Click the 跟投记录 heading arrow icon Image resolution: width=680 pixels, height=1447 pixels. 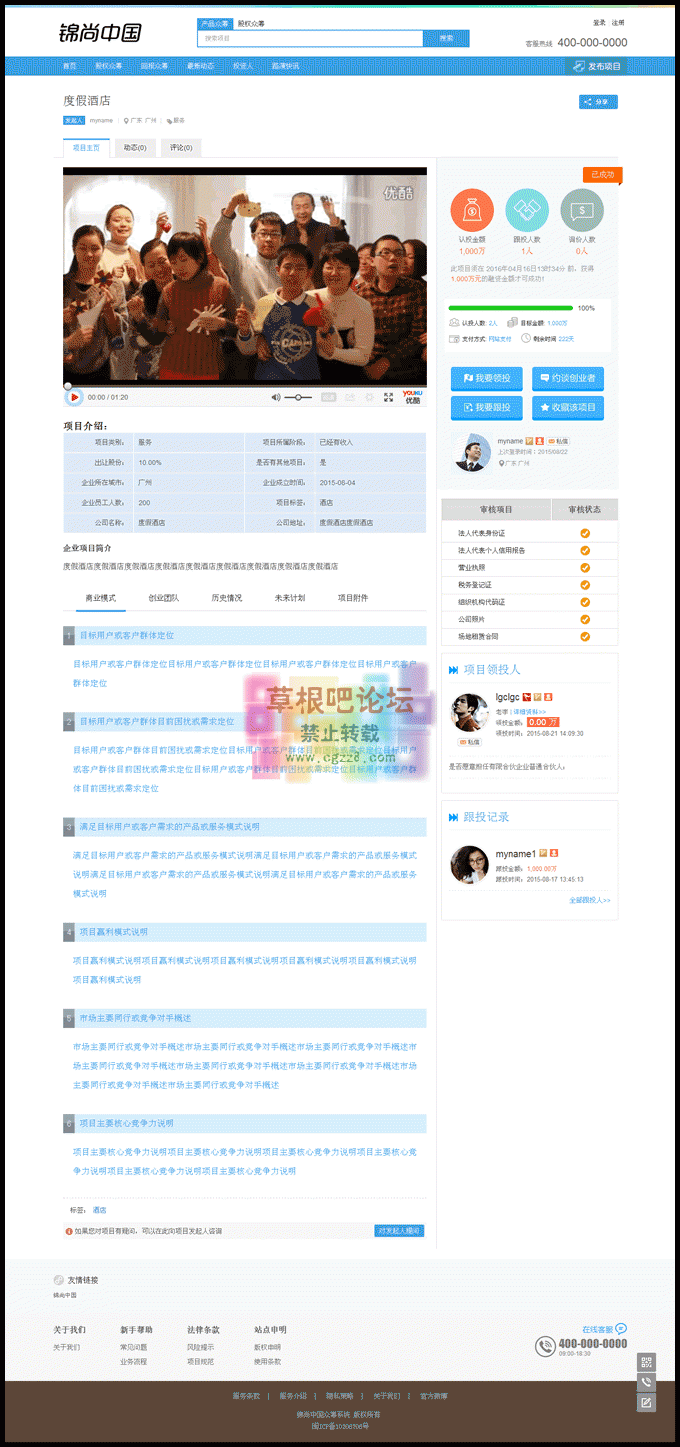click(x=454, y=817)
